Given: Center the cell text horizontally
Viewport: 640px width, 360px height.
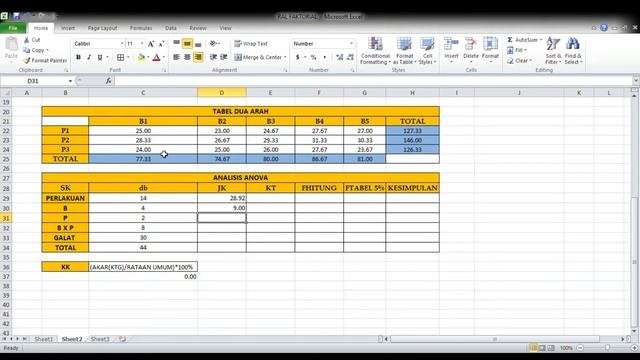Looking at the screenshot, I should tap(187, 58).
